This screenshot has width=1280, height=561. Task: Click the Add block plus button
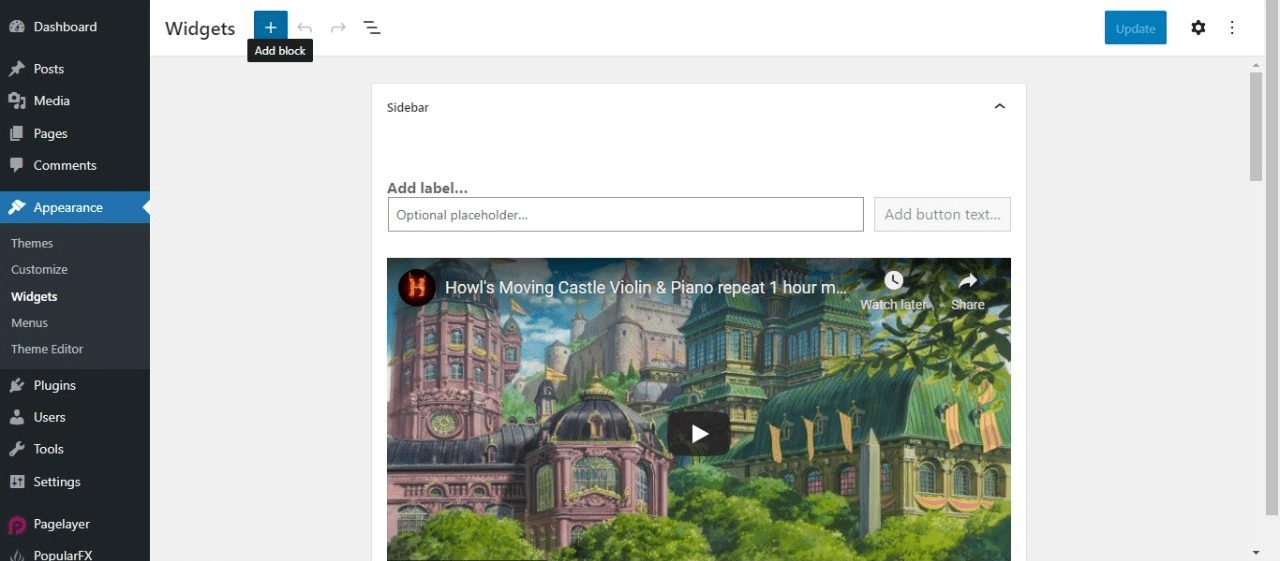click(x=270, y=27)
